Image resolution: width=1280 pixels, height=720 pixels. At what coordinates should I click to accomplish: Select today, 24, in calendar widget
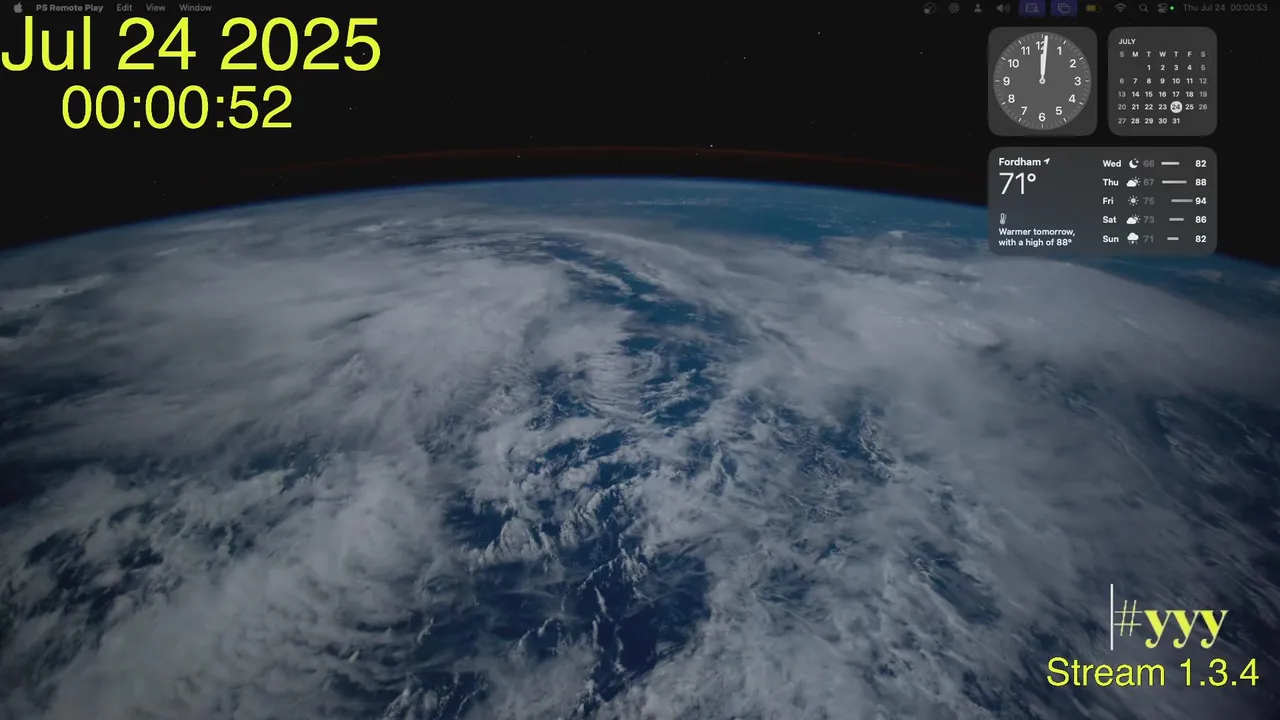pyautogui.click(x=1176, y=107)
